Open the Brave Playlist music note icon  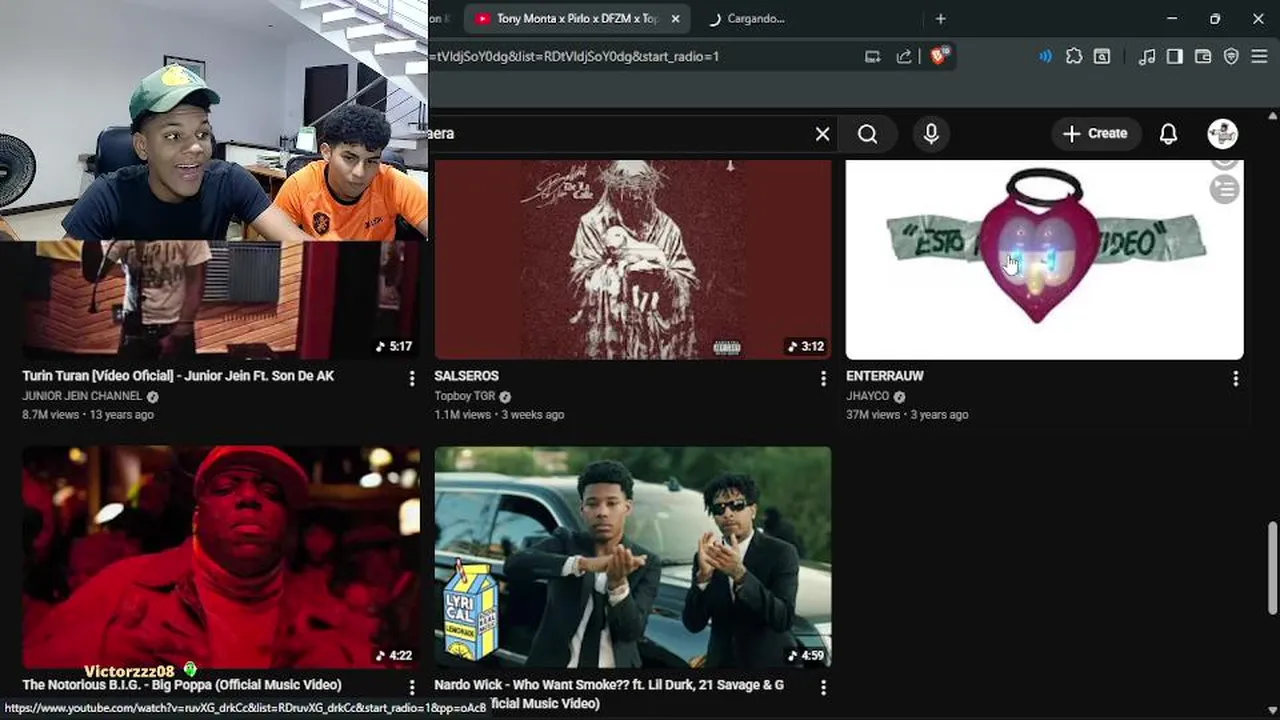(x=1147, y=57)
